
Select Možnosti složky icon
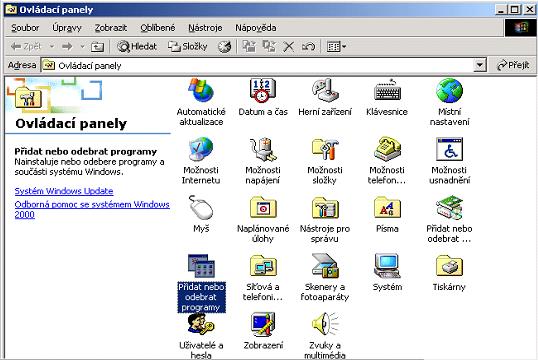click(325, 149)
